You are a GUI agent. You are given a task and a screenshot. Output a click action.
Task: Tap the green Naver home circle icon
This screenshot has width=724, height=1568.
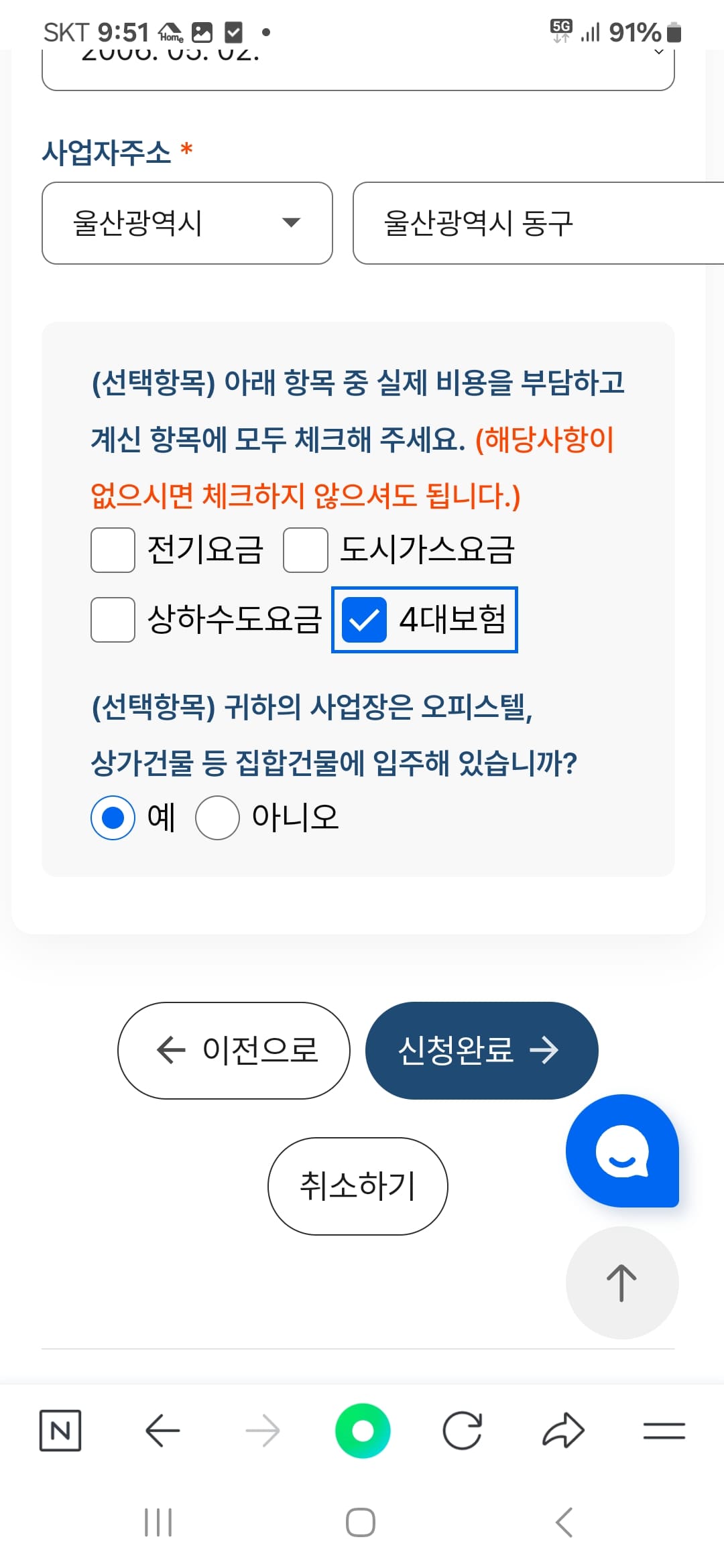(362, 1429)
